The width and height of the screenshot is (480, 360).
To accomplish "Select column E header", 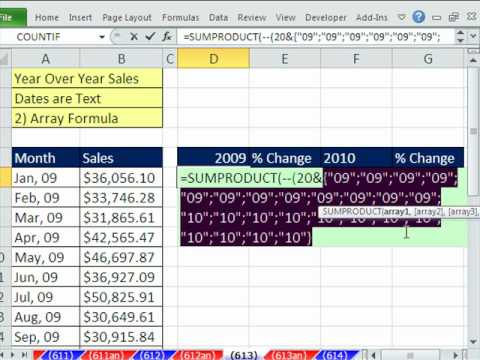I will 285,59.
